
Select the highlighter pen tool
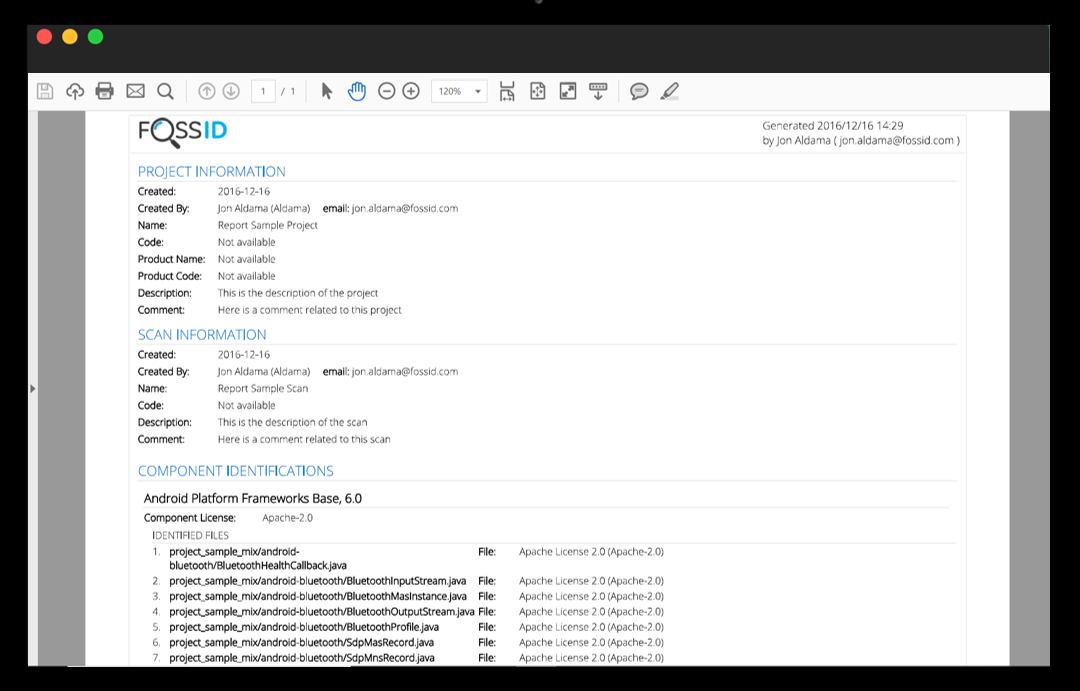669,91
